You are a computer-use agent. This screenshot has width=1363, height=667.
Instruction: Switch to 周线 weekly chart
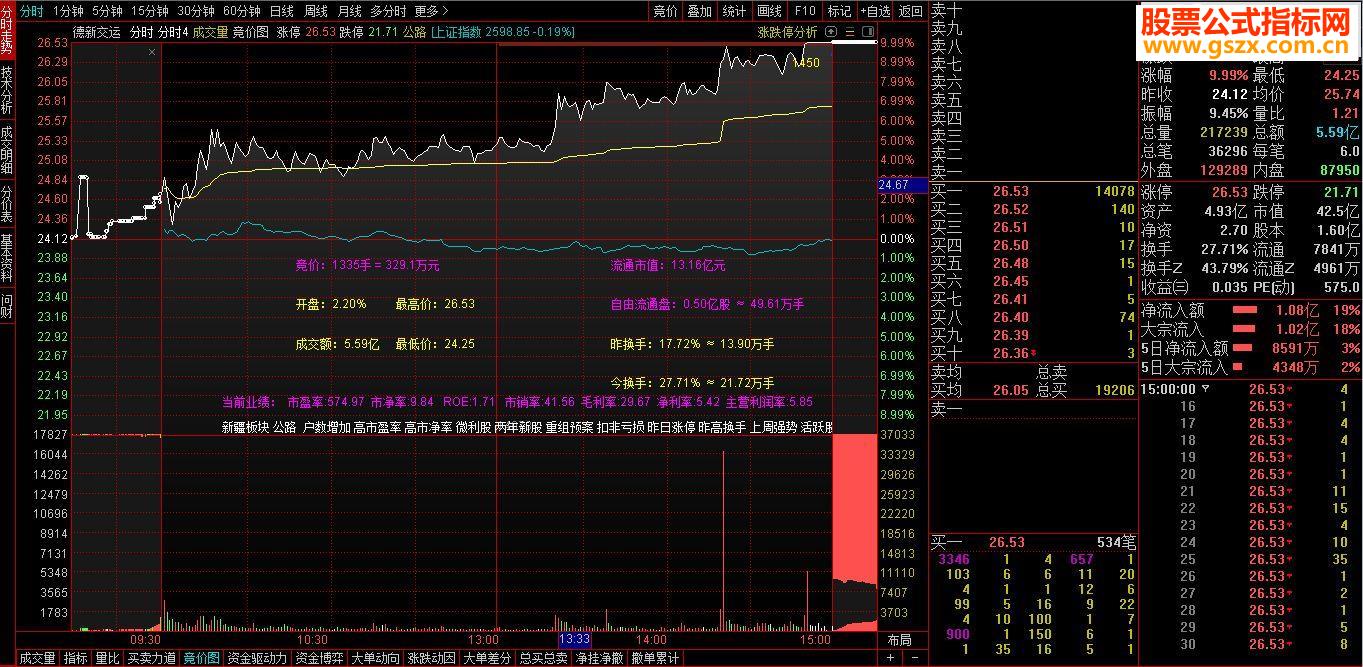pyautogui.click(x=316, y=11)
